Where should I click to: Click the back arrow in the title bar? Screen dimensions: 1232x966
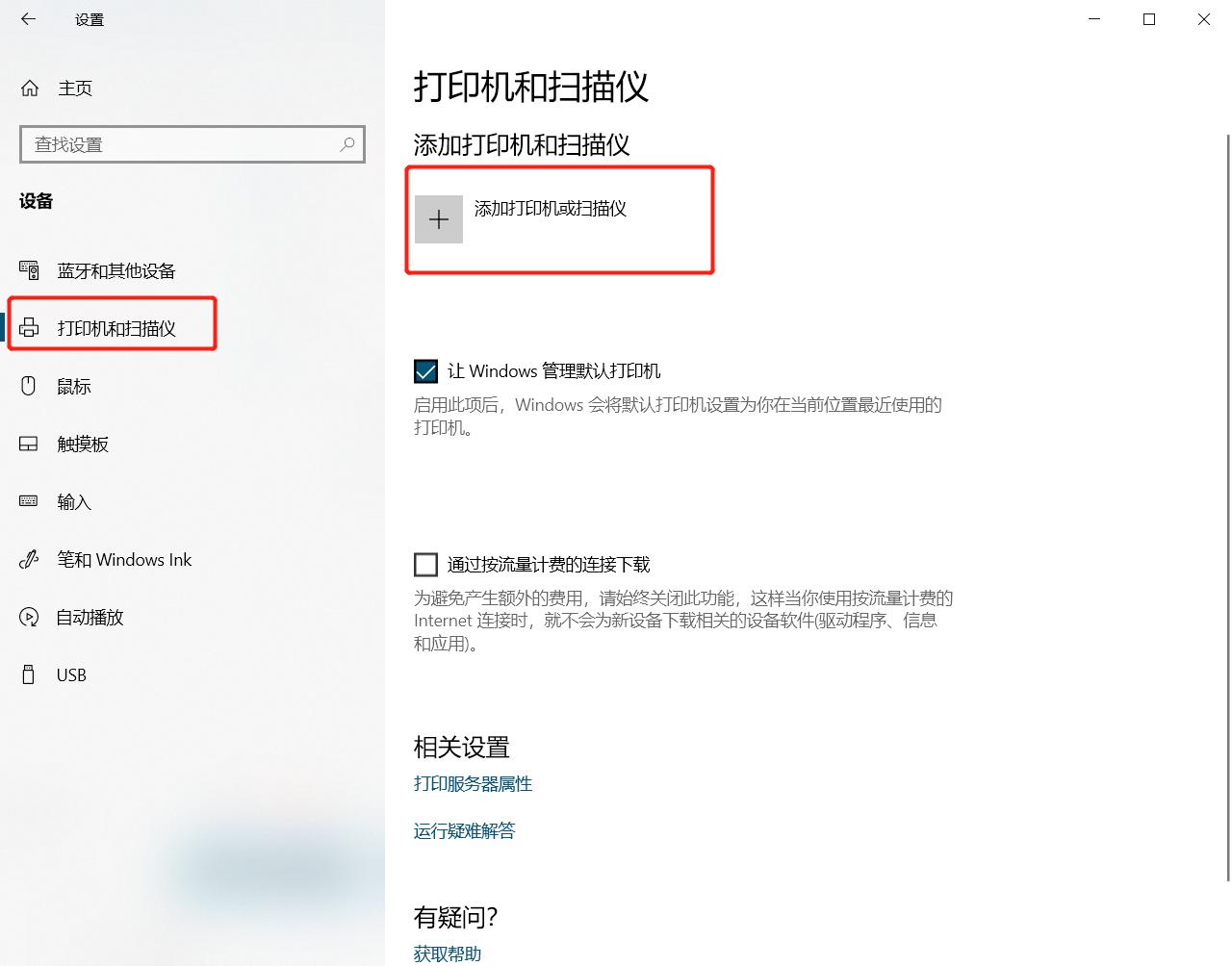point(27,18)
